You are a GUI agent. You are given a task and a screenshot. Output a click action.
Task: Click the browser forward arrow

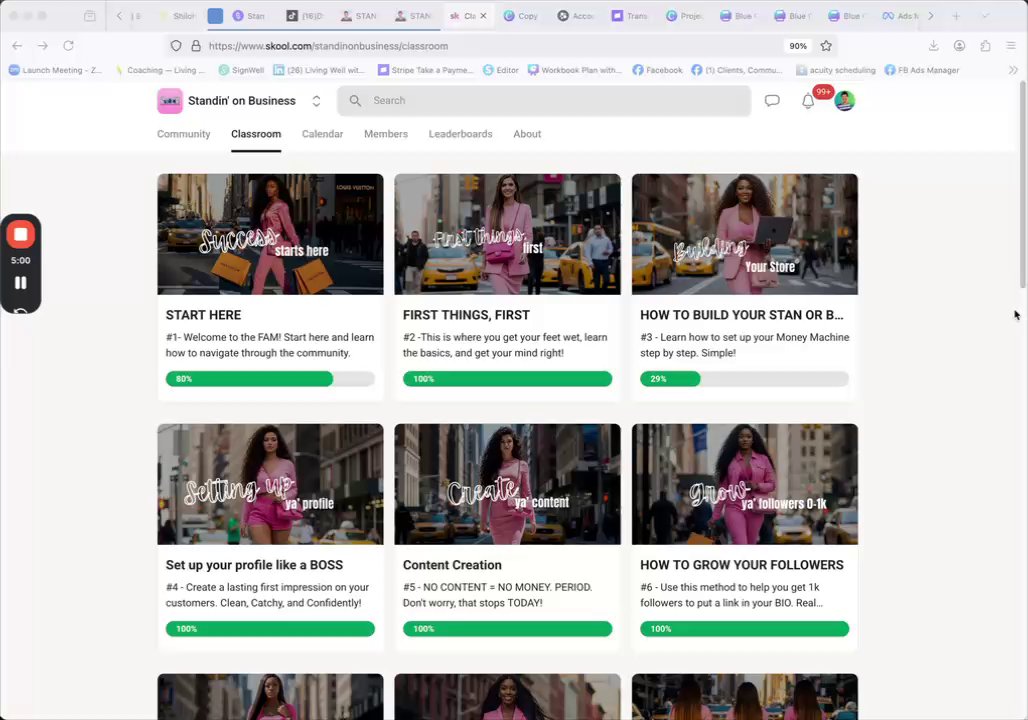[x=43, y=46]
